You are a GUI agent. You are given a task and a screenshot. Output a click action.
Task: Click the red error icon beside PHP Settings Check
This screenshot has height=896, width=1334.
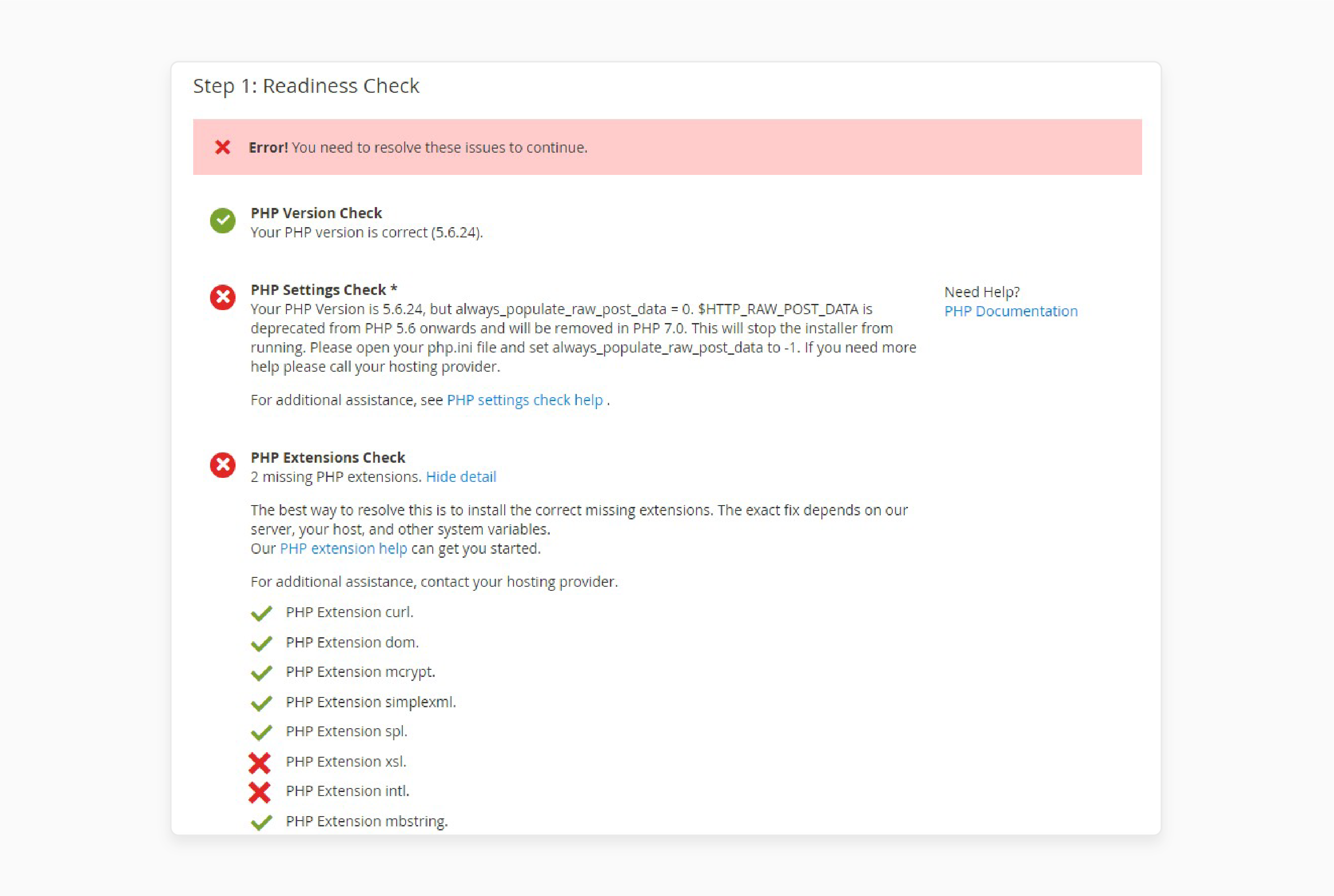tap(223, 297)
